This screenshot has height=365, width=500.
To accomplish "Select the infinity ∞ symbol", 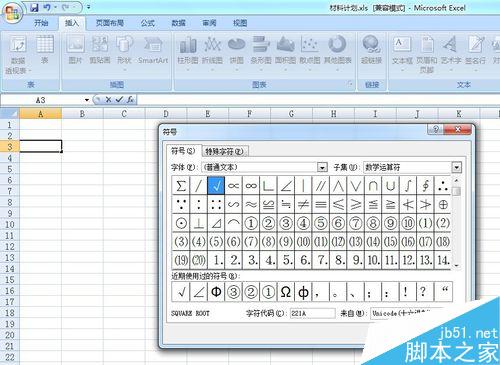I will 251,186.
